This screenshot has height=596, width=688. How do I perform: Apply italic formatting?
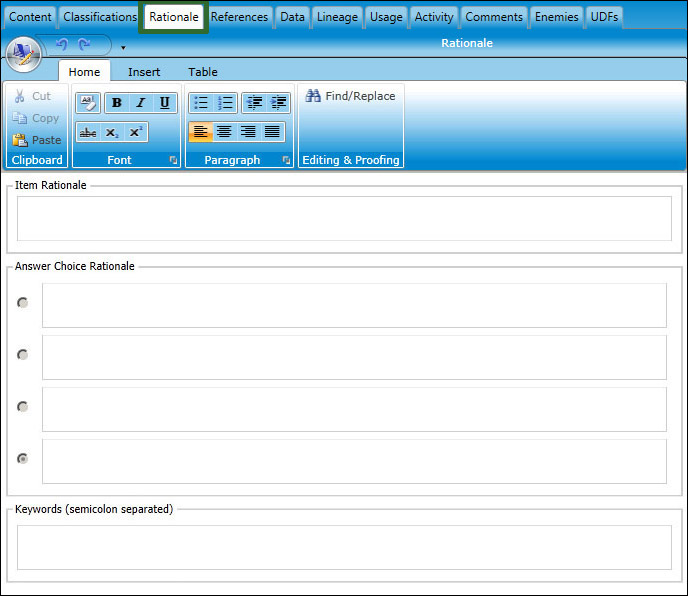click(140, 103)
